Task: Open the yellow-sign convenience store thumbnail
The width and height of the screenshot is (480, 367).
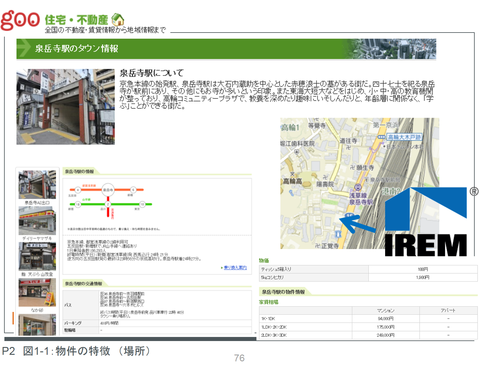Action: click(37, 221)
